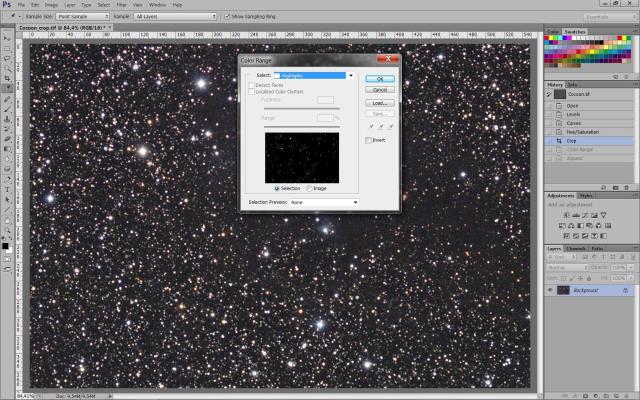Image resolution: width=640 pixels, height=400 pixels.
Task: Select the Type tool
Action: 7,188
